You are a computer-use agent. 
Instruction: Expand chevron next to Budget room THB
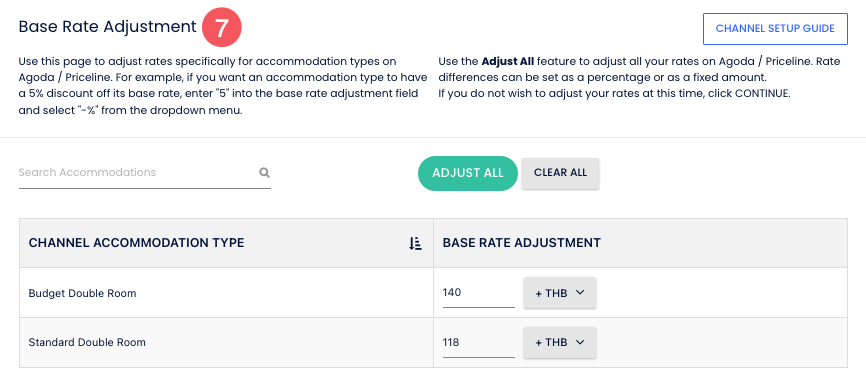click(579, 293)
